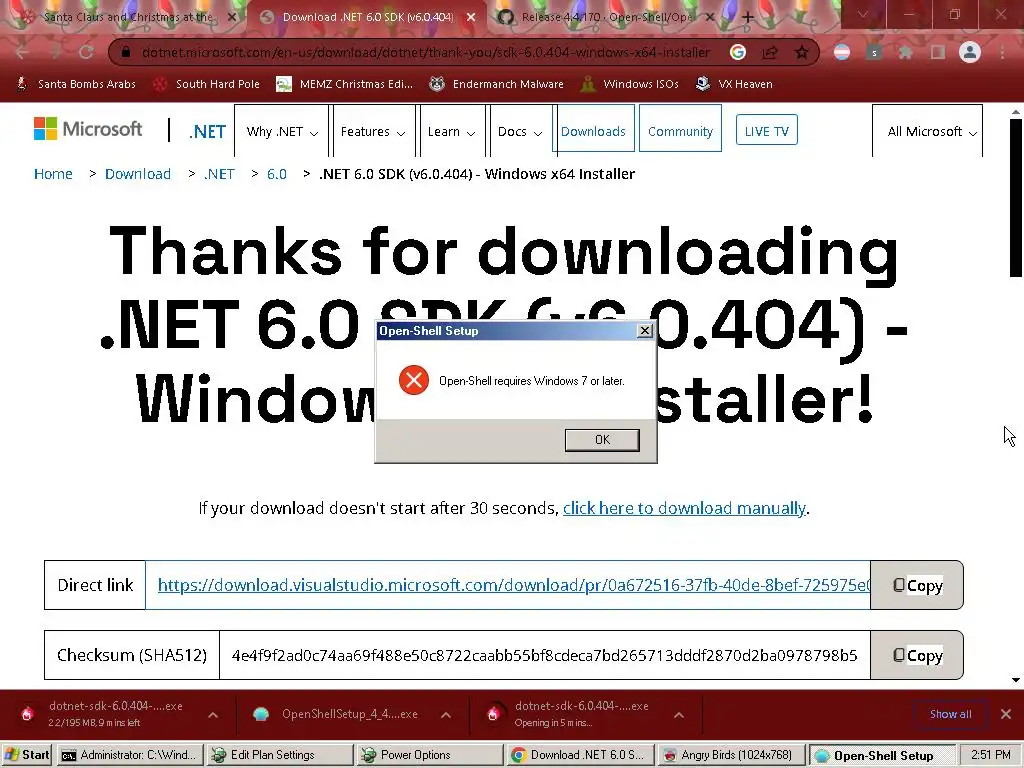Image resolution: width=1024 pixels, height=768 pixels.
Task: Switch to the Santa Claus and Christmas tab
Action: (128, 17)
